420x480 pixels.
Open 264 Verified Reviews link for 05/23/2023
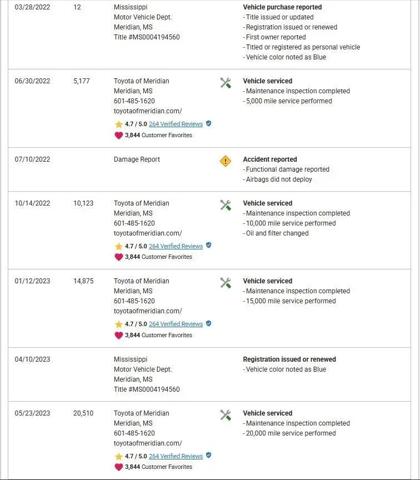click(176, 456)
